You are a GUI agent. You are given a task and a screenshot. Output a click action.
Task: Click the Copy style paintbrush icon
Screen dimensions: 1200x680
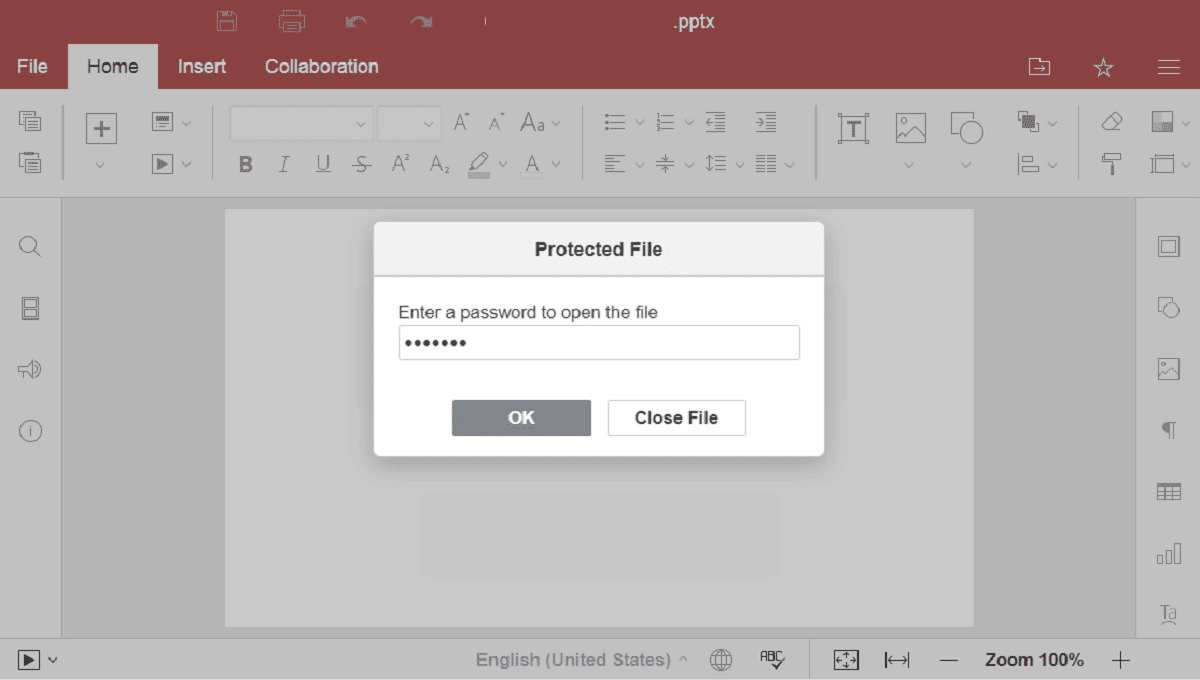[1110, 163]
